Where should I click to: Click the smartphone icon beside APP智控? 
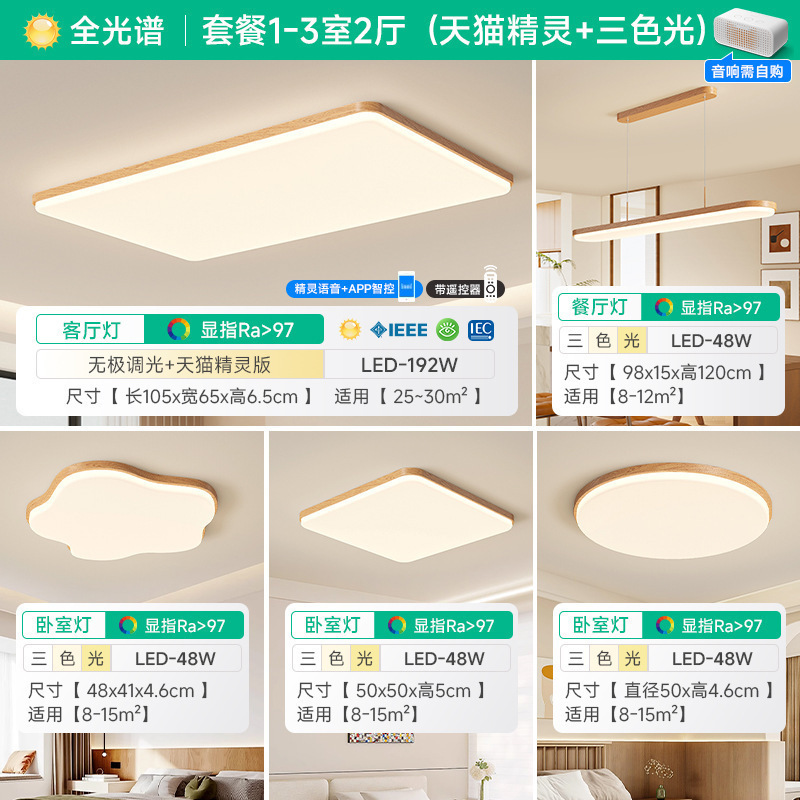tap(406, 286)
